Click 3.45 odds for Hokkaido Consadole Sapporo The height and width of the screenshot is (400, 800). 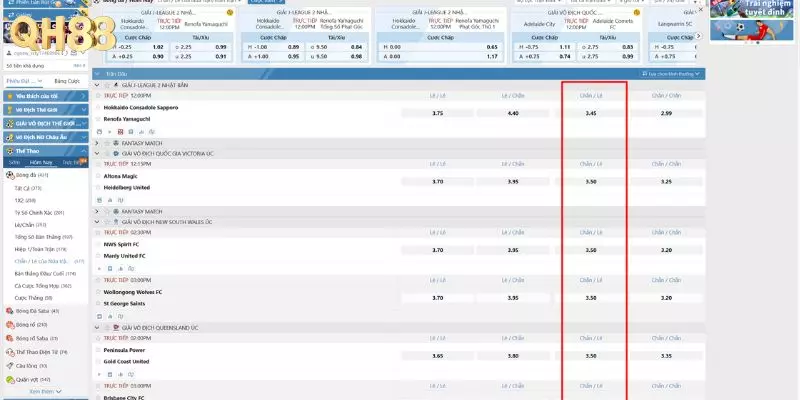click(x=591, y=113)
